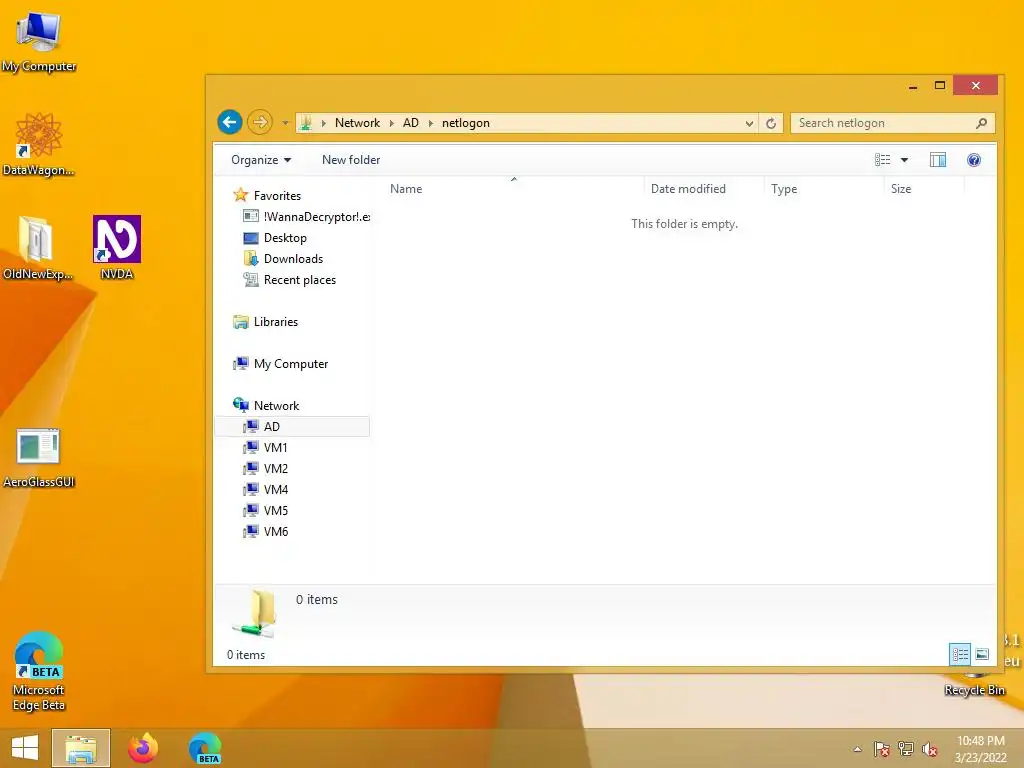Open the recent locations dropdown arrow

[x=285, y=123]
